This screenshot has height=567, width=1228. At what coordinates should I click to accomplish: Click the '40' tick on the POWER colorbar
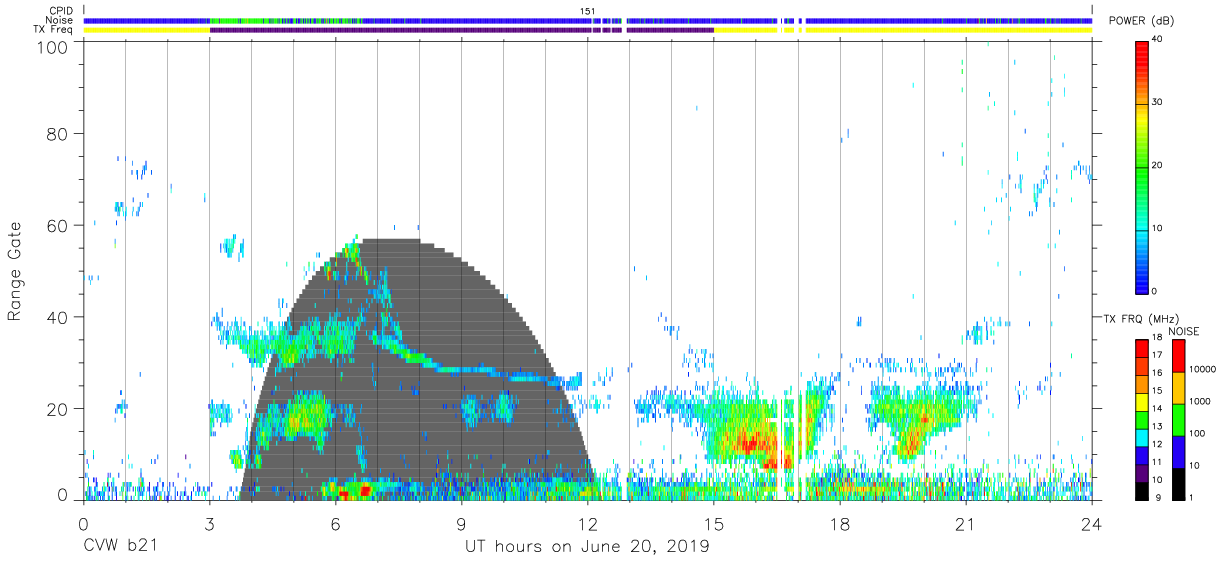pyautogui.click(x=1158, y=40)
